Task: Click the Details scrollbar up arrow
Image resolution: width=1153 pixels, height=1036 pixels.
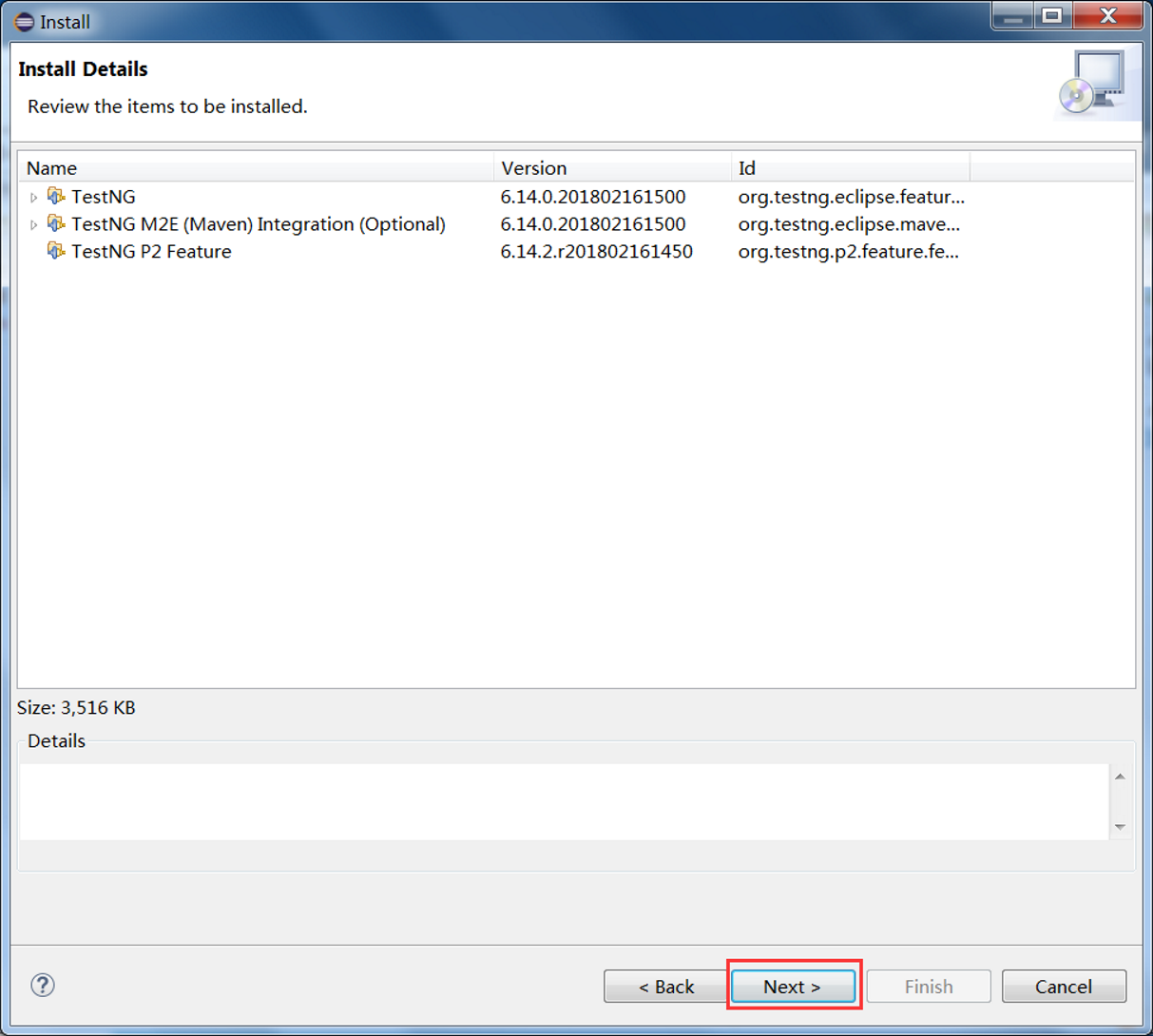Action: (1120, 777)
